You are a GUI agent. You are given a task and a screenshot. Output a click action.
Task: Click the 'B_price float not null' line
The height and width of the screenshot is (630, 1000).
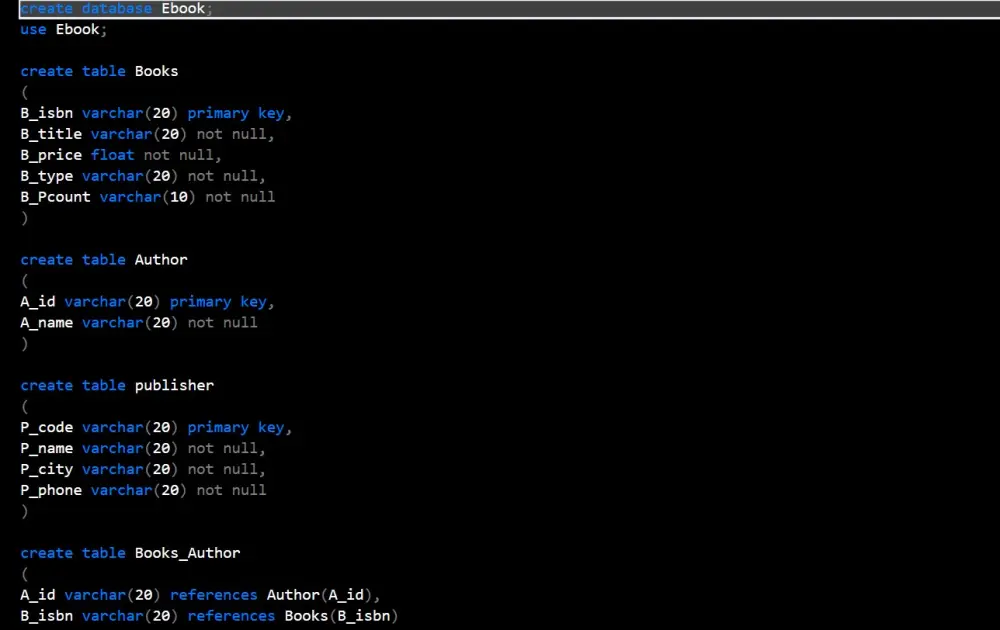[121, 156]
